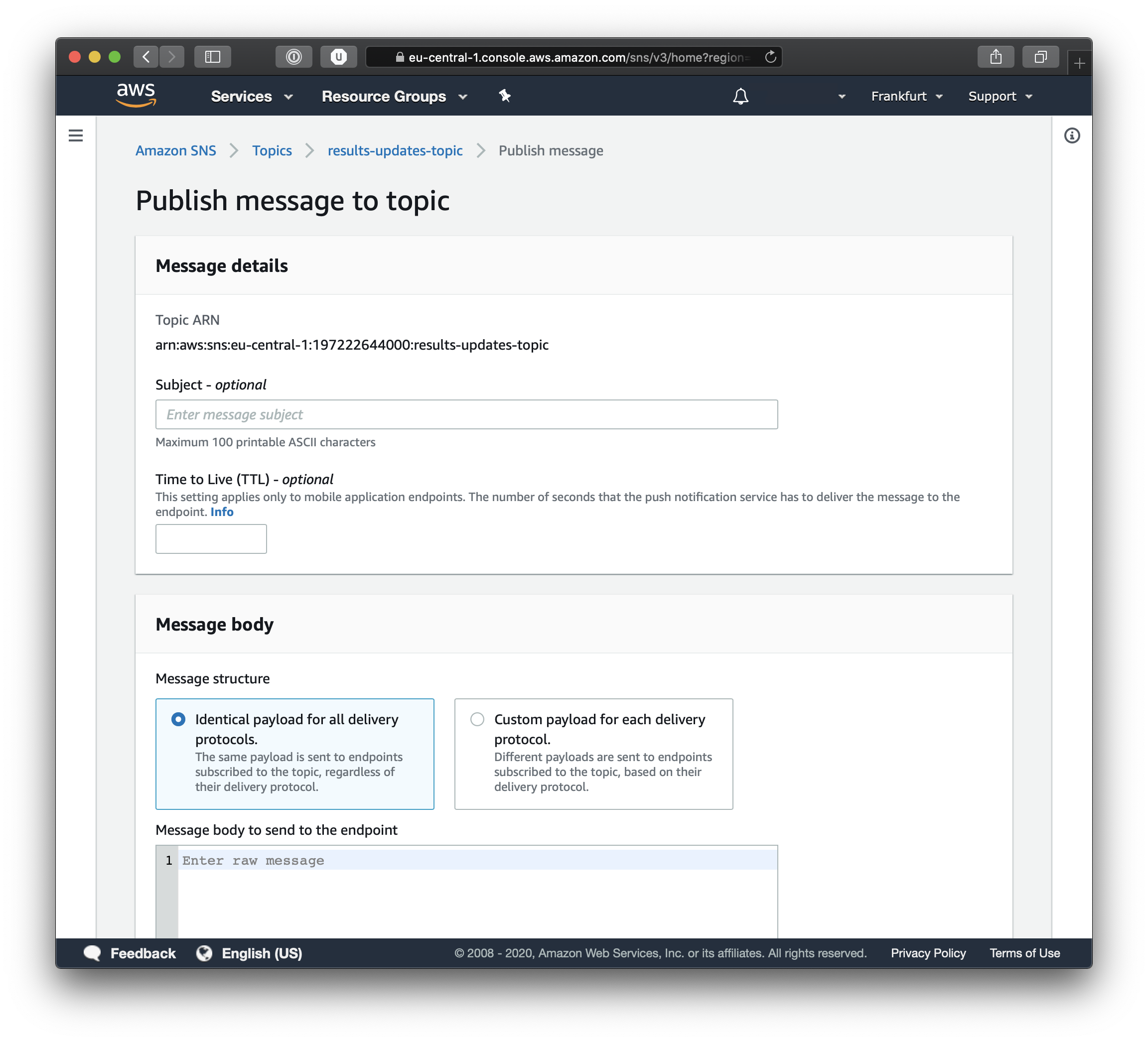
Task: Select Identical payload for all delivery protocols
Action: tap(179, 719)
